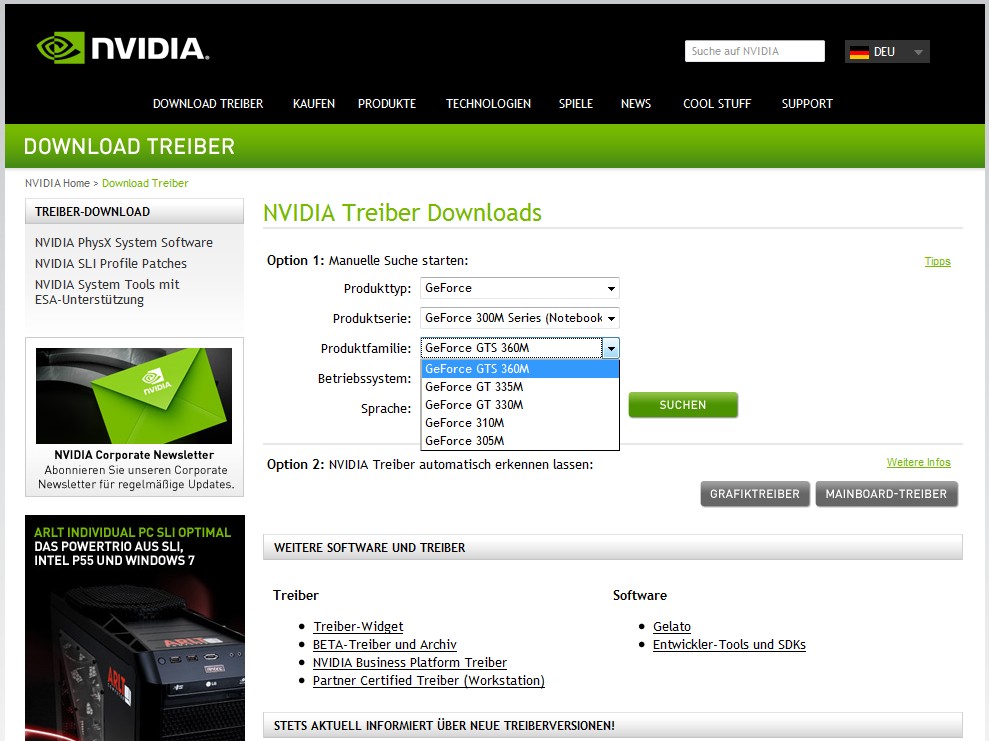Open the BETA-Treiber und Archiv link

click(385, 645)
